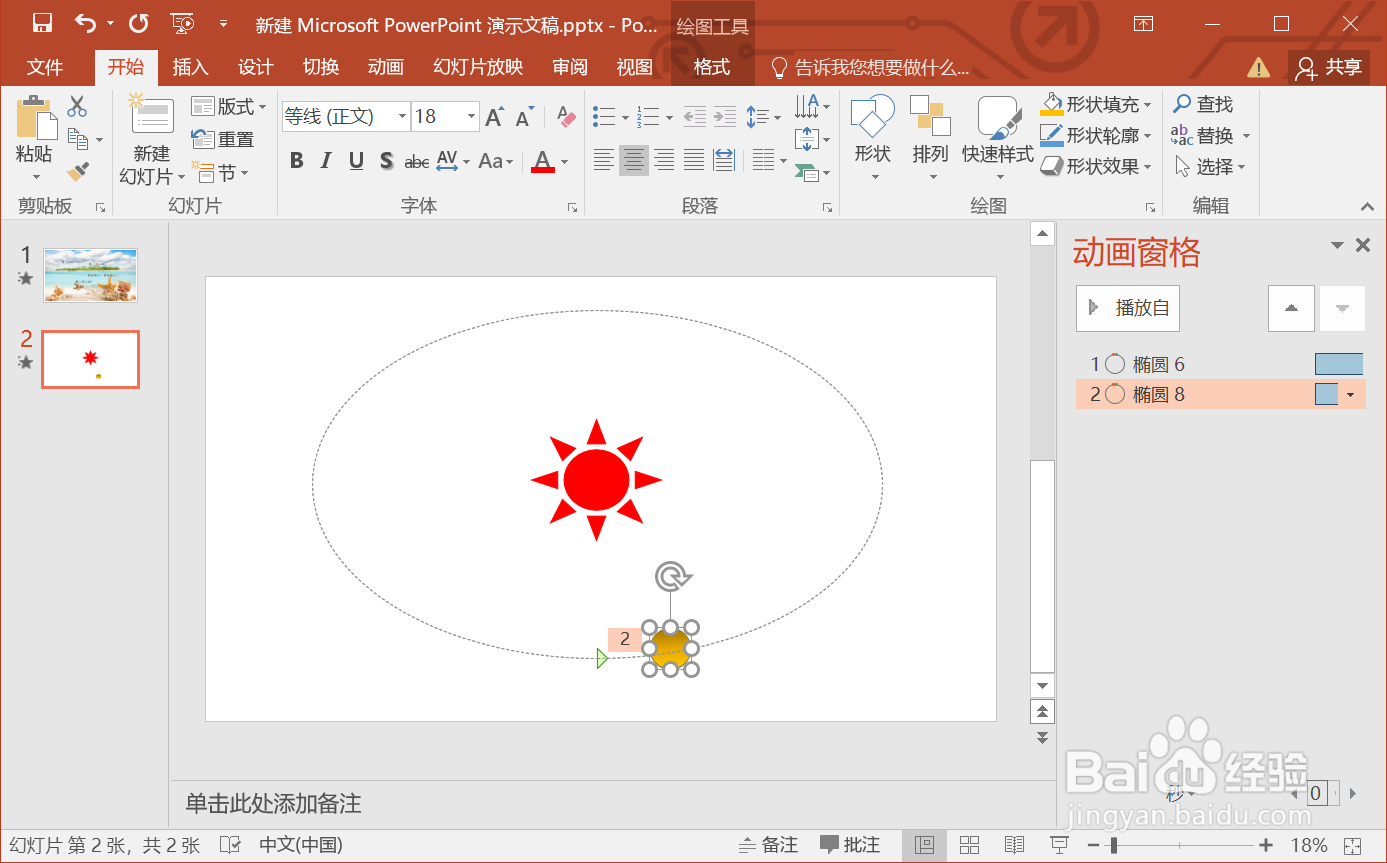Align text right
The height and width of the screenshot is (863, 1387).
tap(664, 159)
